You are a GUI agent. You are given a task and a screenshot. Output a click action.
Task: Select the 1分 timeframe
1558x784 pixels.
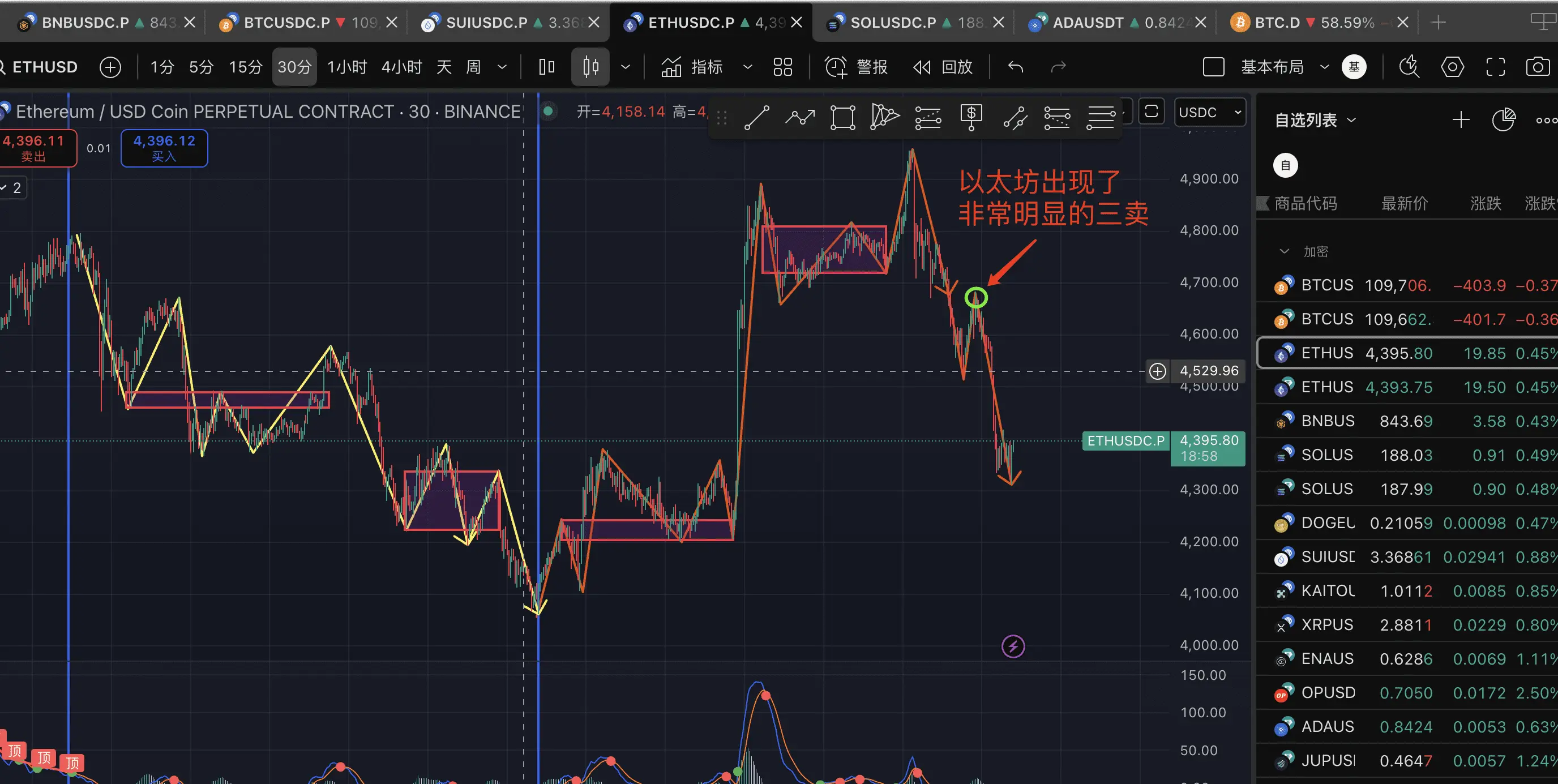click(x=162, y=67)
